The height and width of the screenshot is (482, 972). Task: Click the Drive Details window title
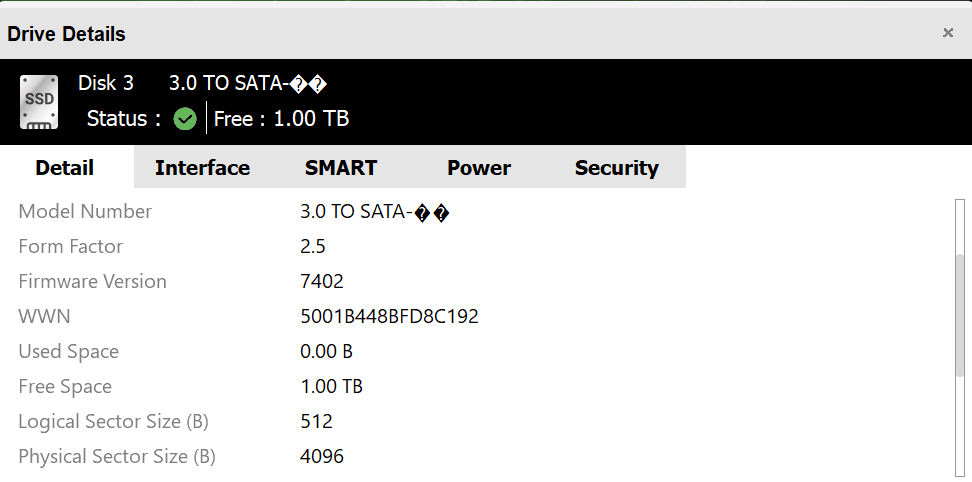(x=67, y=34)
